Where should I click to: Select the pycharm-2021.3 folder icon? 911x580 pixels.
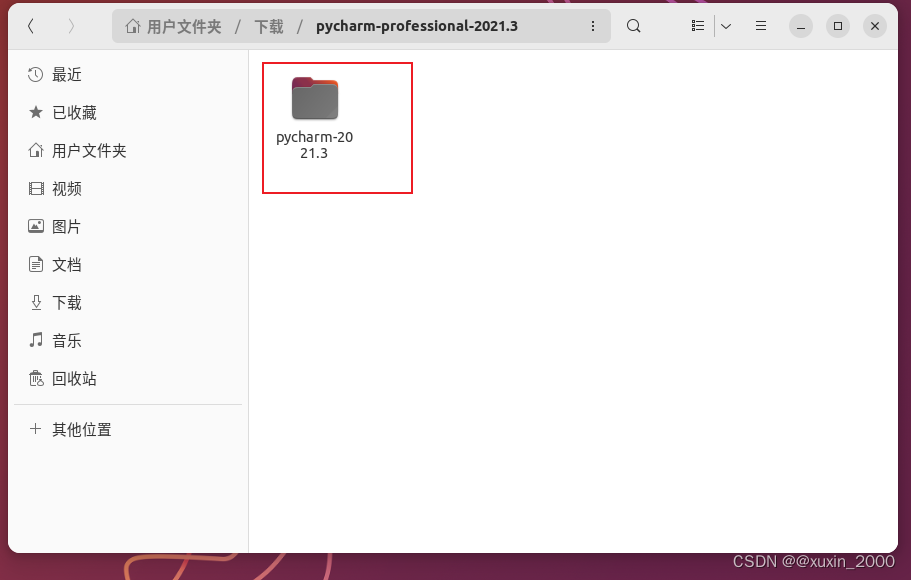[315, 98]
